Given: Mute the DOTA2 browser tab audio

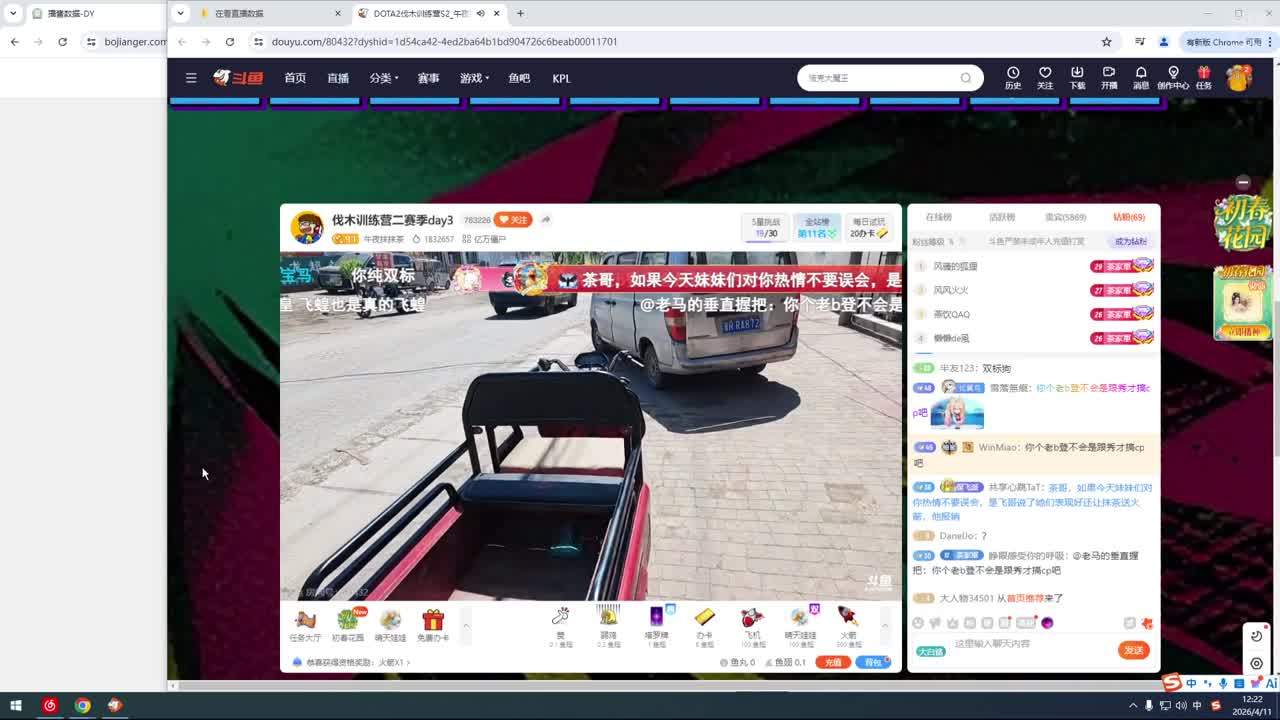Looking at the screenshot, I should coord(481,14).
